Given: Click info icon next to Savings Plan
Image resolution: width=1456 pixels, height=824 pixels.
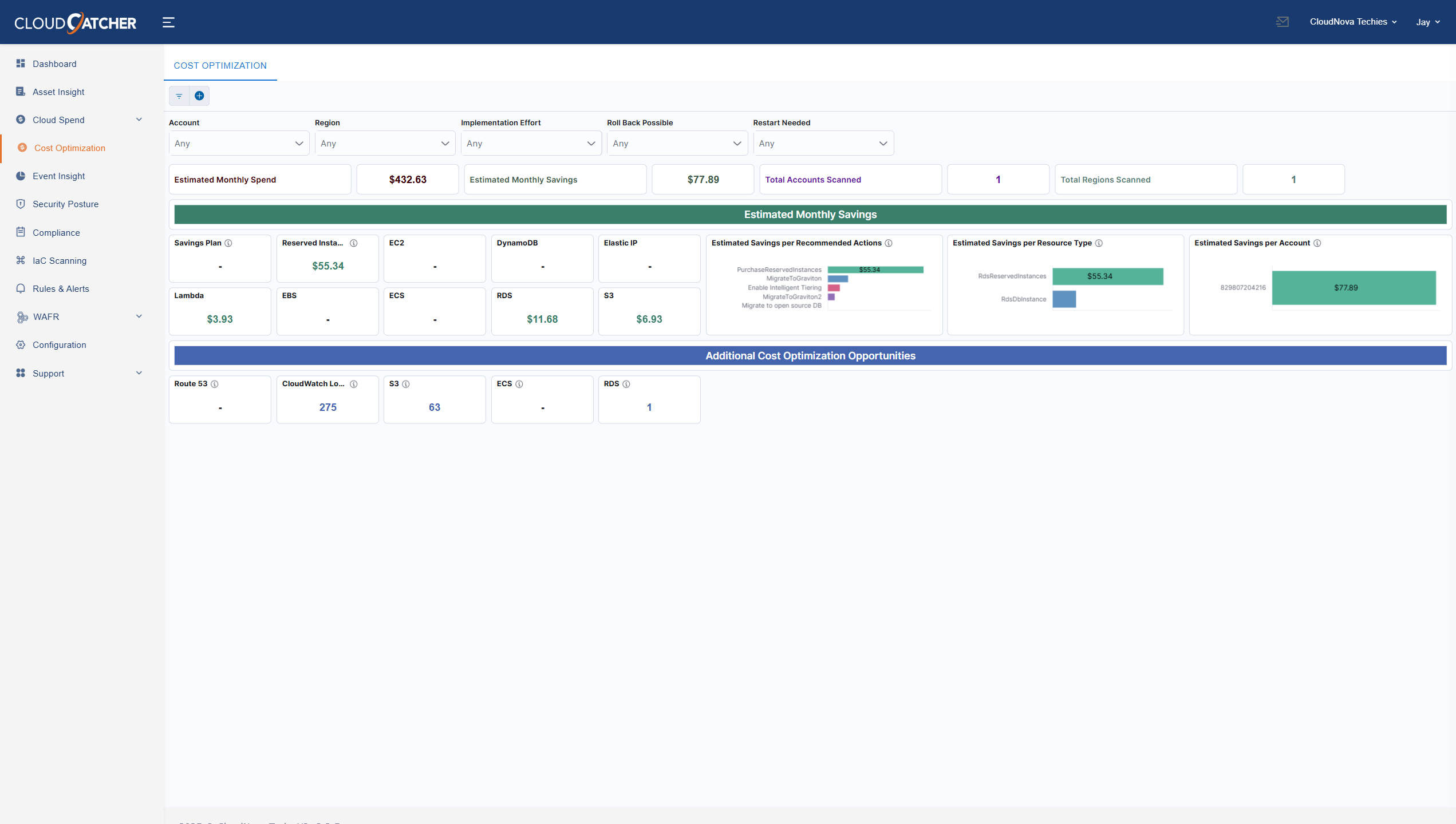Looking at the screenshot, I should 228,243.
